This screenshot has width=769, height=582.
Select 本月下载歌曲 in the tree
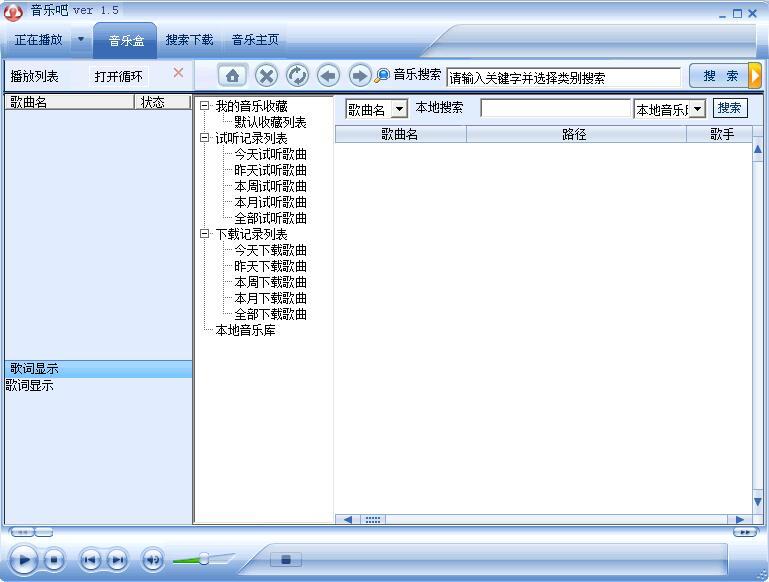(x=270, y=298)
